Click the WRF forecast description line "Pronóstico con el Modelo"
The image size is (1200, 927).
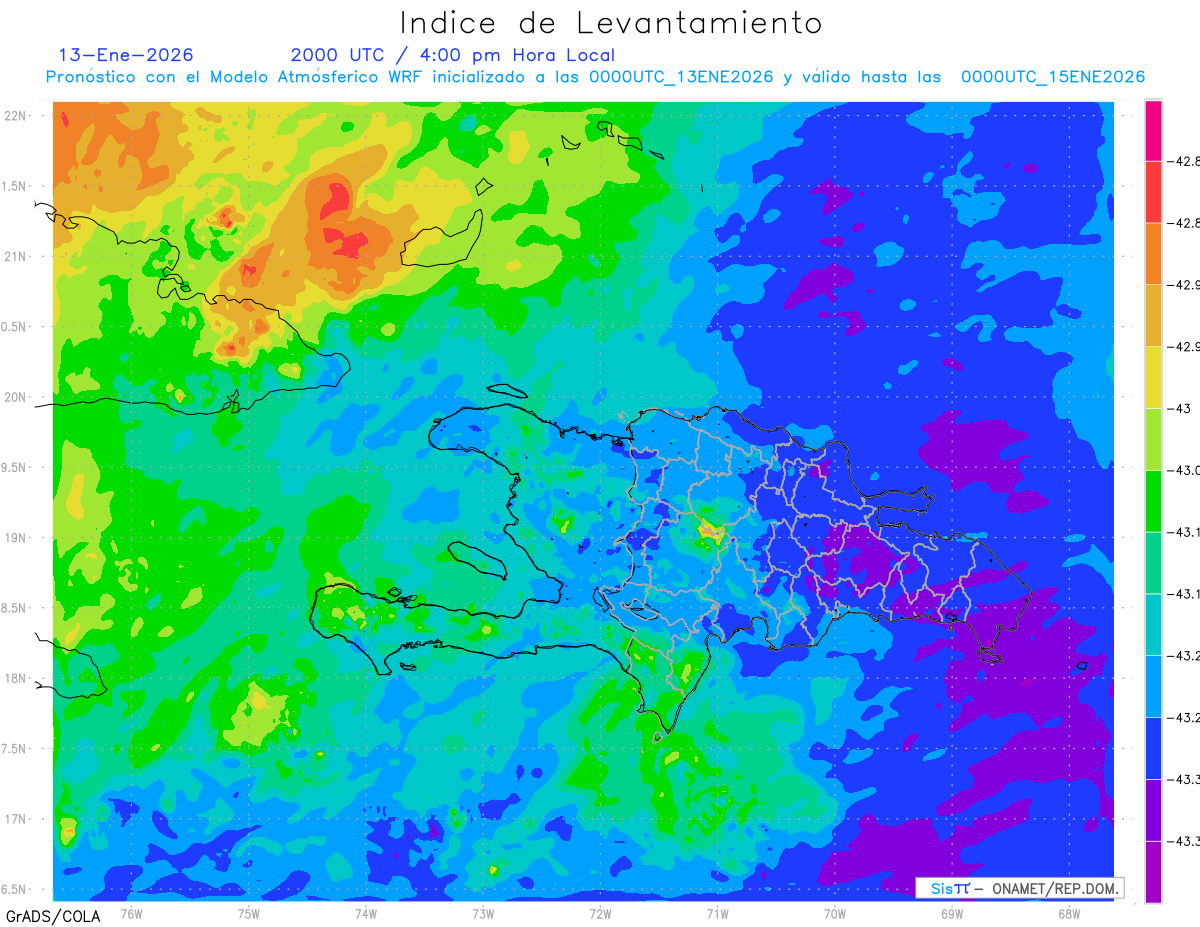[595, 77]
